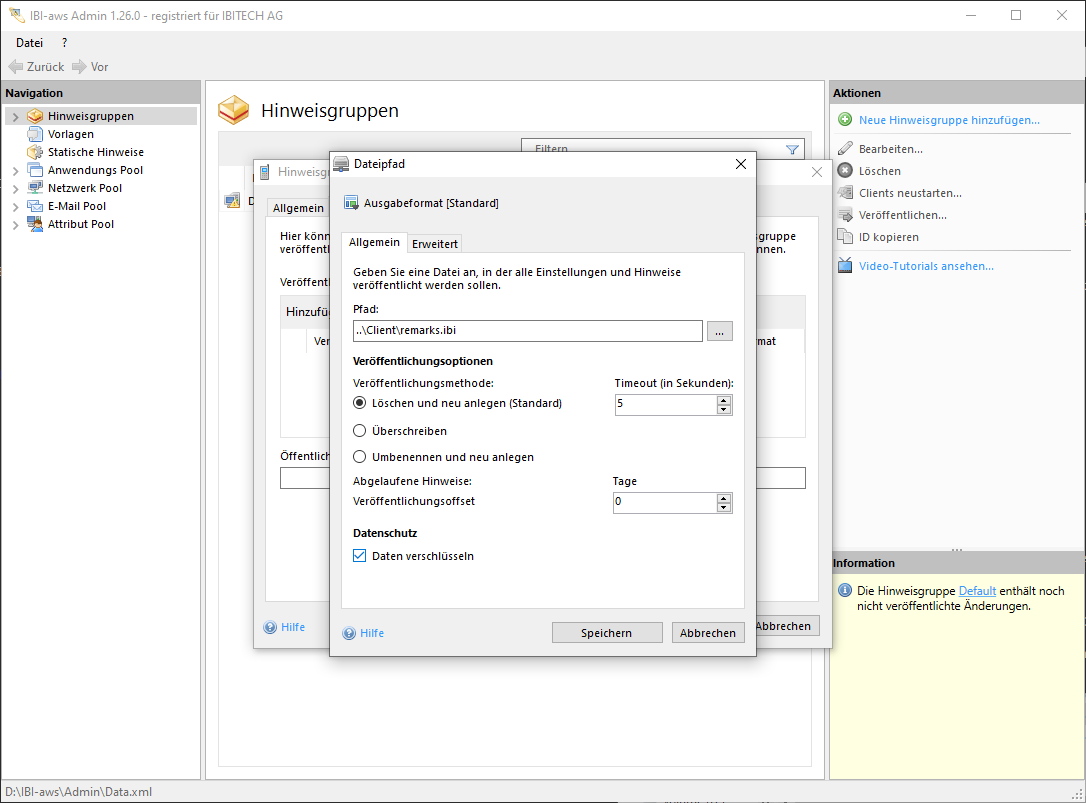The height and width of the screenshot is (803, 1086).
Task: Click the filter funnel icon
Action: click(793, 149)
